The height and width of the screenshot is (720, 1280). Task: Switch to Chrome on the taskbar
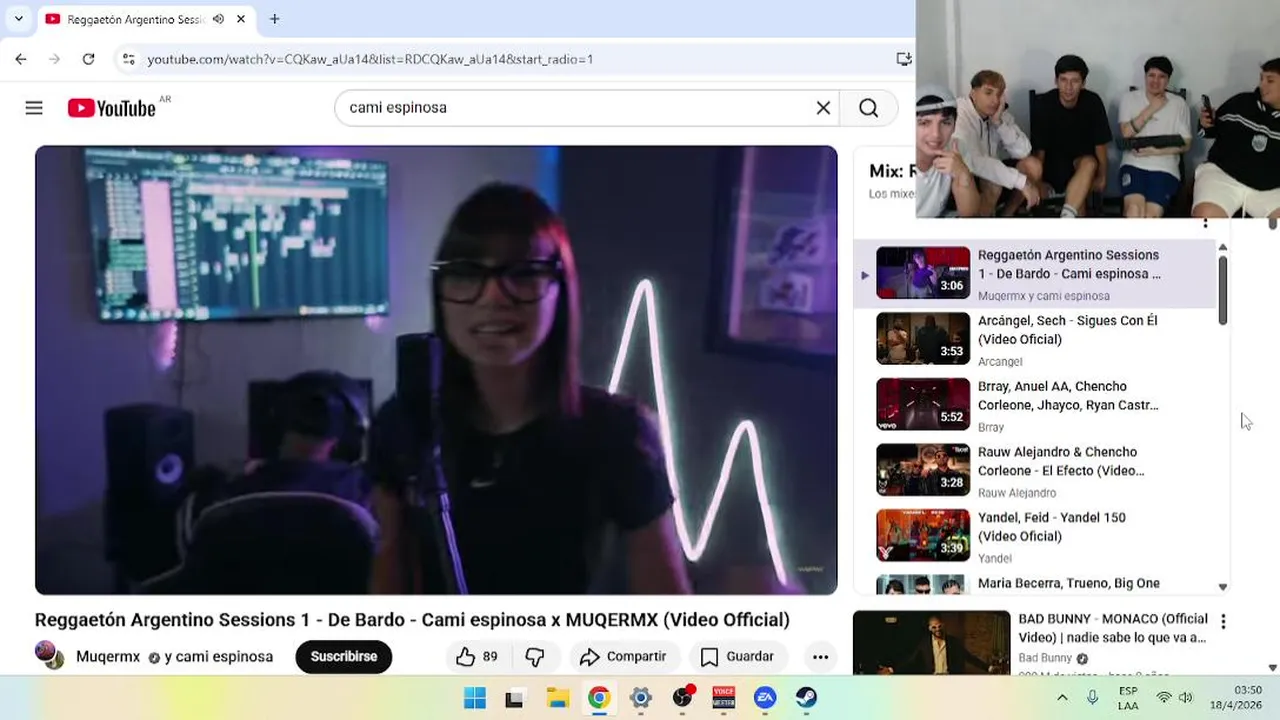(x=599, y=698)
